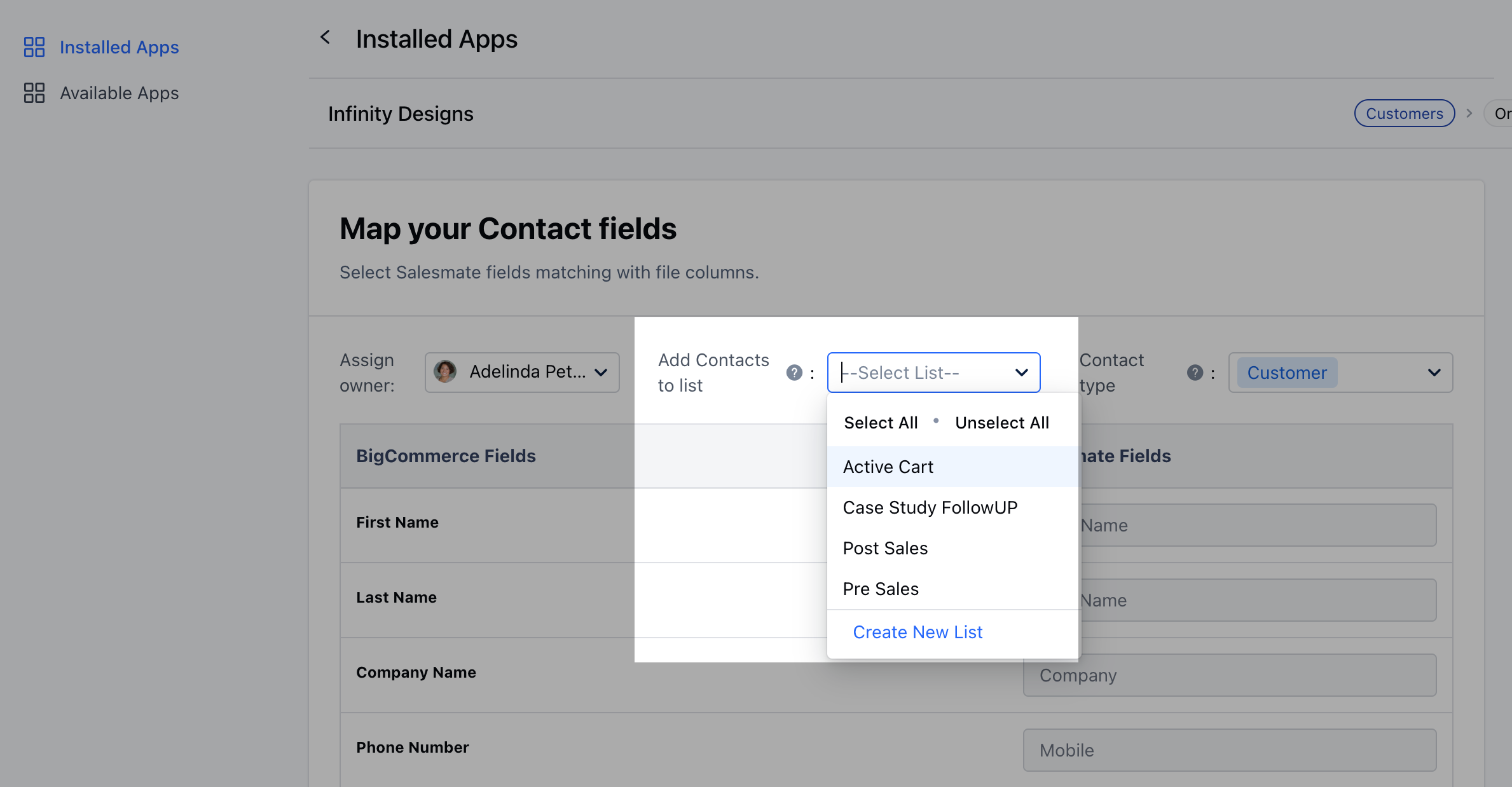Select the Customers step pill
This screenshot has height=787, width=1512.
point(1405,113)
